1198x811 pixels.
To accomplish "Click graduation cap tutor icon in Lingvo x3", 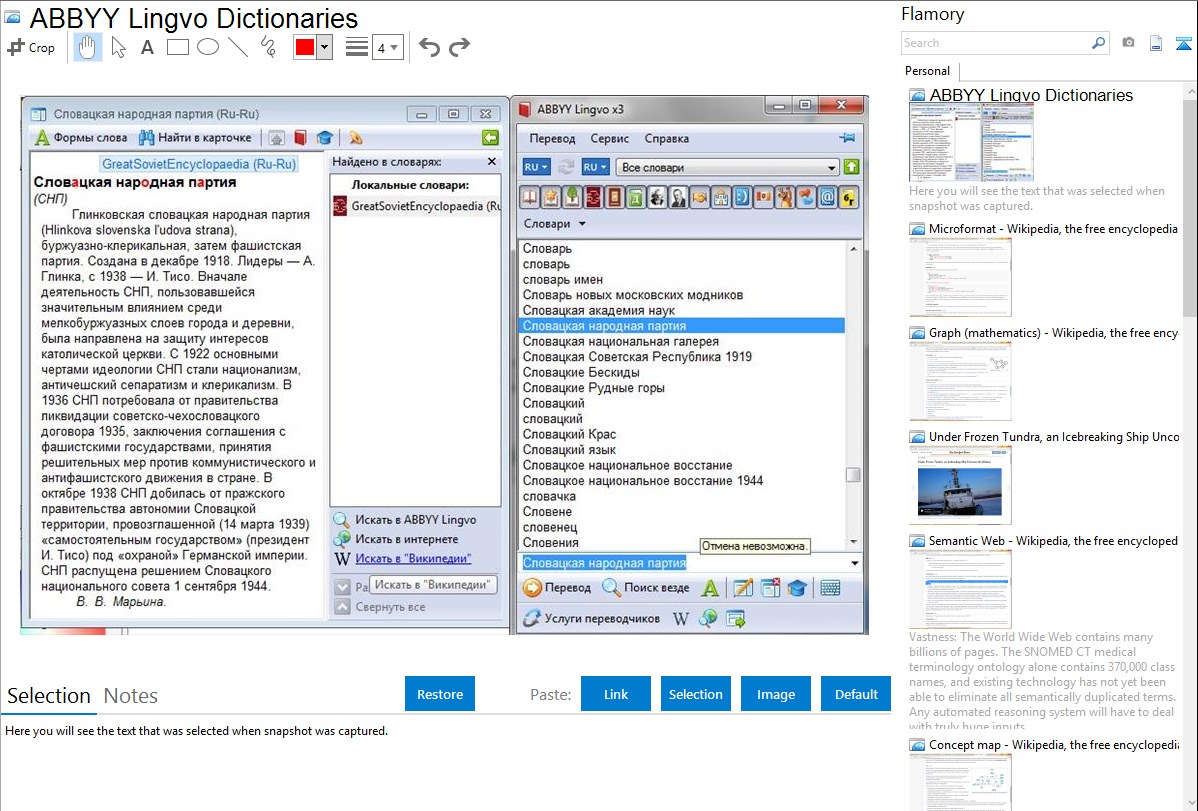I will click(797, 588).
